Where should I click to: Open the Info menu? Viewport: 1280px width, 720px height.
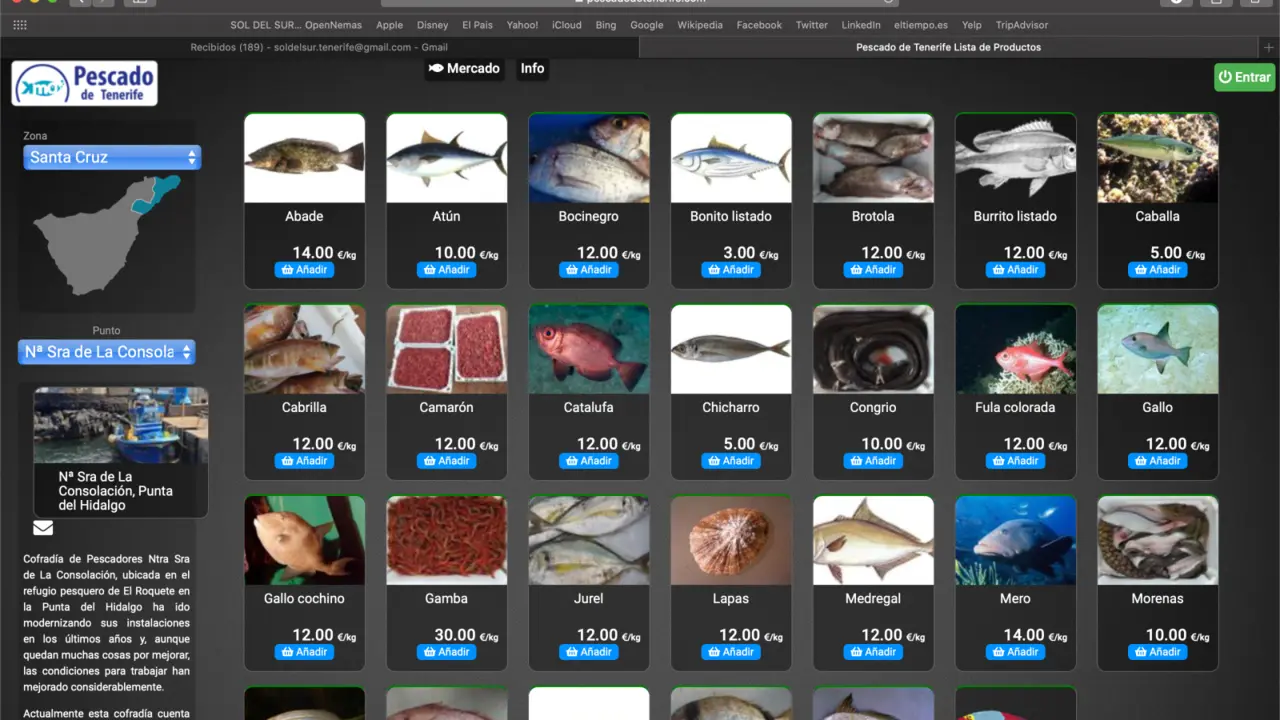point(532,68)
